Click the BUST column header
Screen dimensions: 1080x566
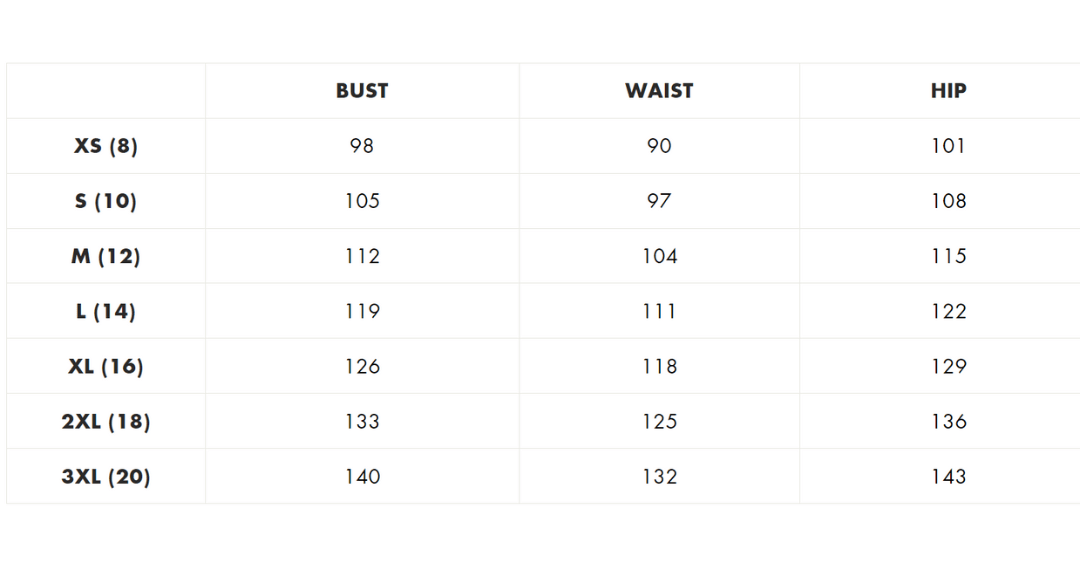(x=362, y=91)
